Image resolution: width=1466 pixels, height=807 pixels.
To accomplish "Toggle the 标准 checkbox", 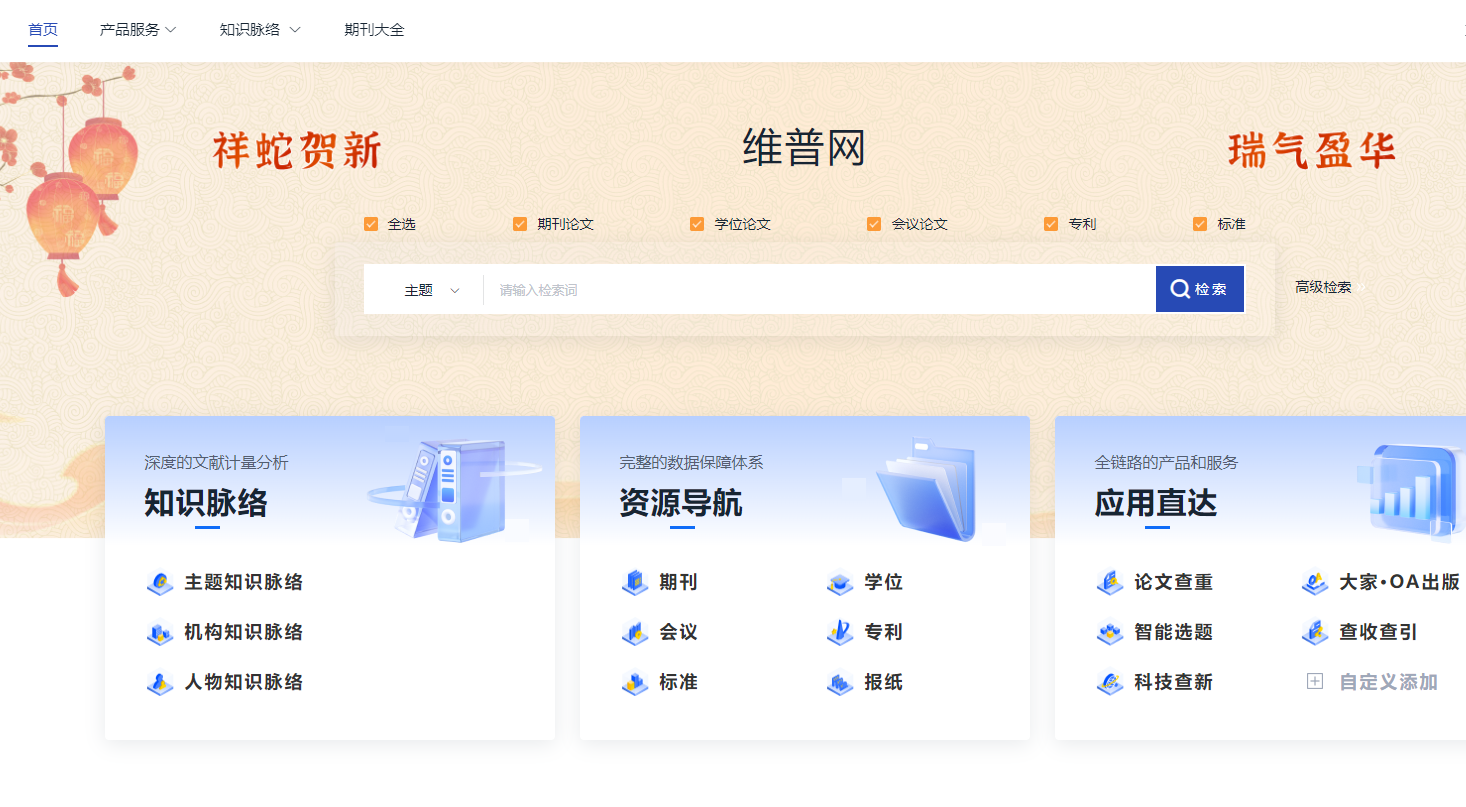I will point(1200,224).
